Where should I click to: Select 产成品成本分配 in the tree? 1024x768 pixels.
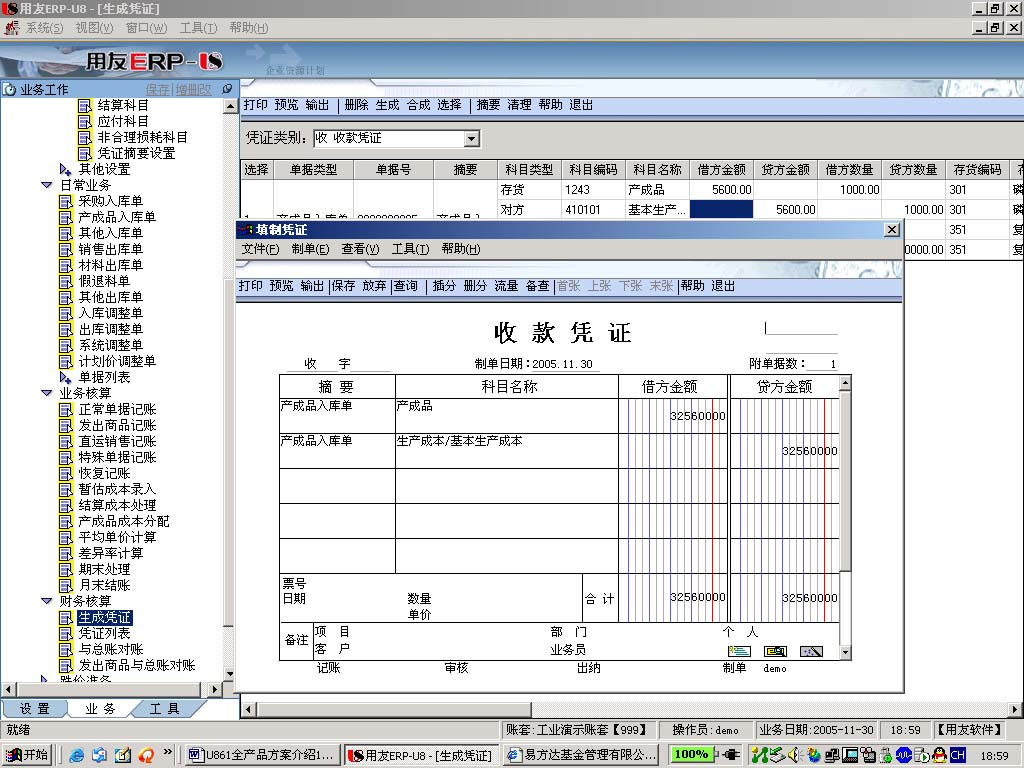tap(124, 521)
